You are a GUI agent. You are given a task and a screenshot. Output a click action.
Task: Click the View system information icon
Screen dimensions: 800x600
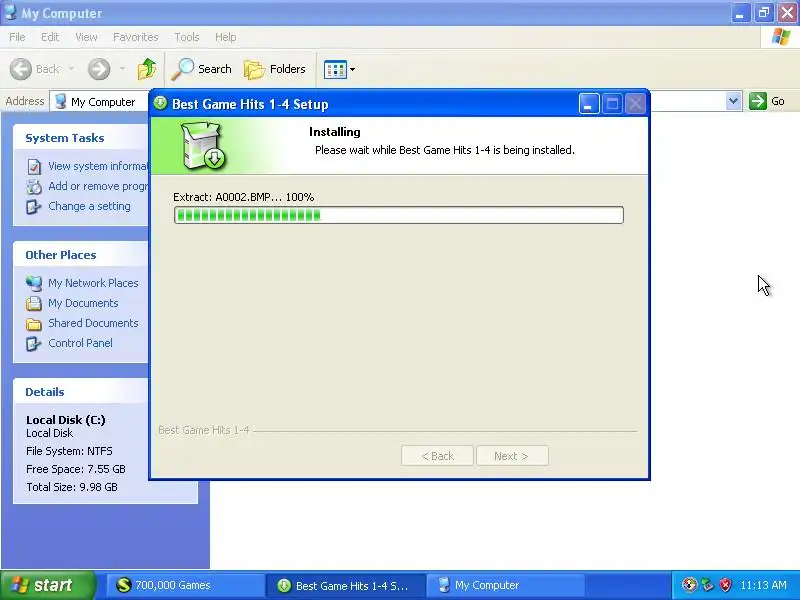click(x=34, y=167)
